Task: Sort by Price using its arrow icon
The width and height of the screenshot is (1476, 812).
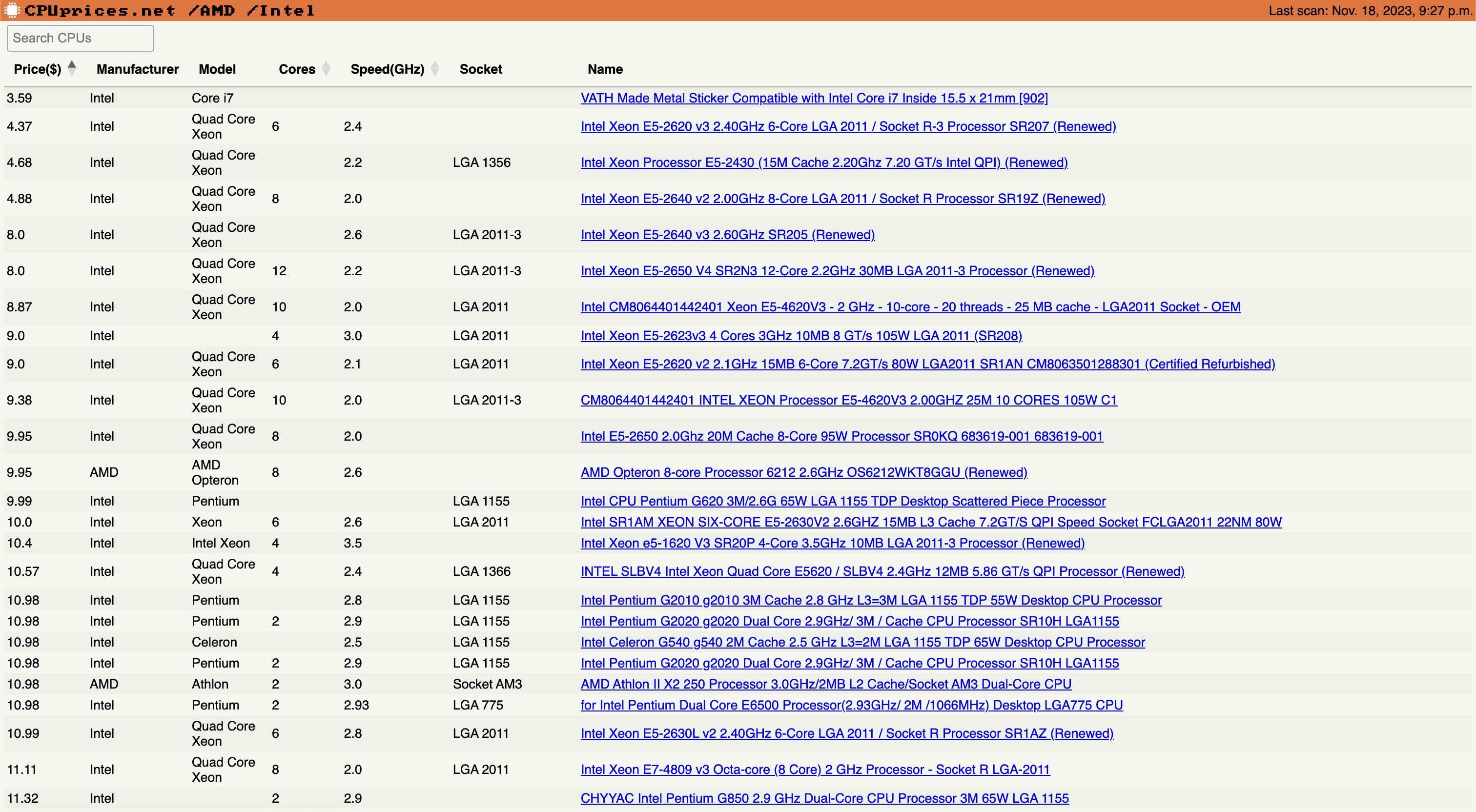Action: coord(72,68)
